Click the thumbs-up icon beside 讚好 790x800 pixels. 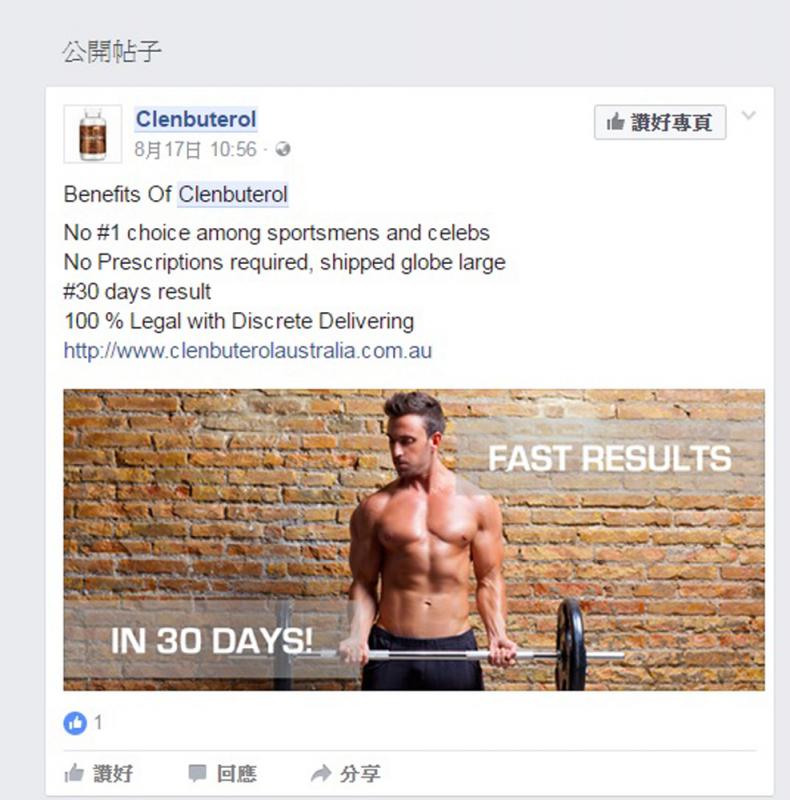pos(74,773)
